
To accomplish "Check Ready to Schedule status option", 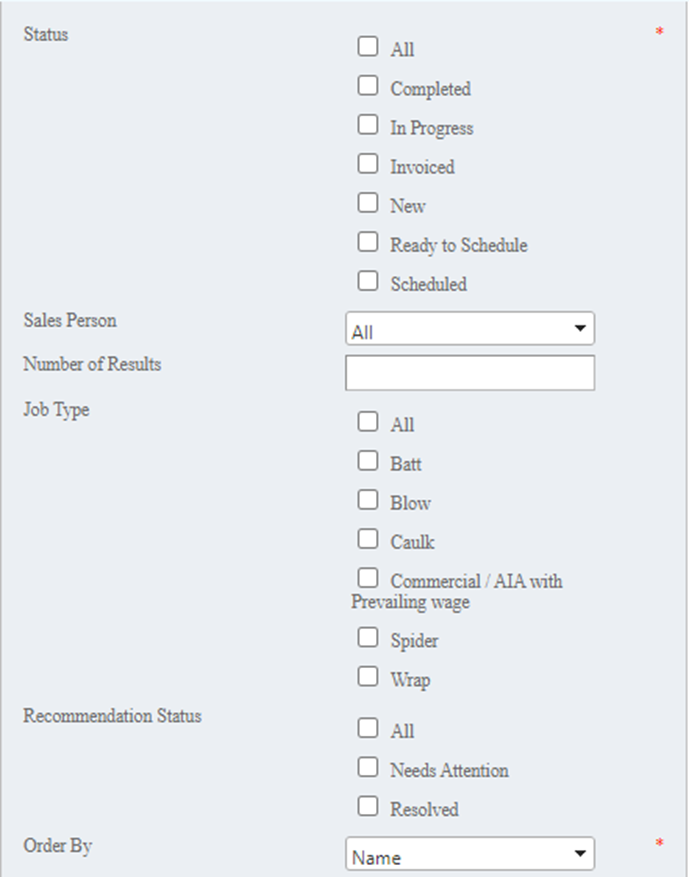I will (368, 242).
